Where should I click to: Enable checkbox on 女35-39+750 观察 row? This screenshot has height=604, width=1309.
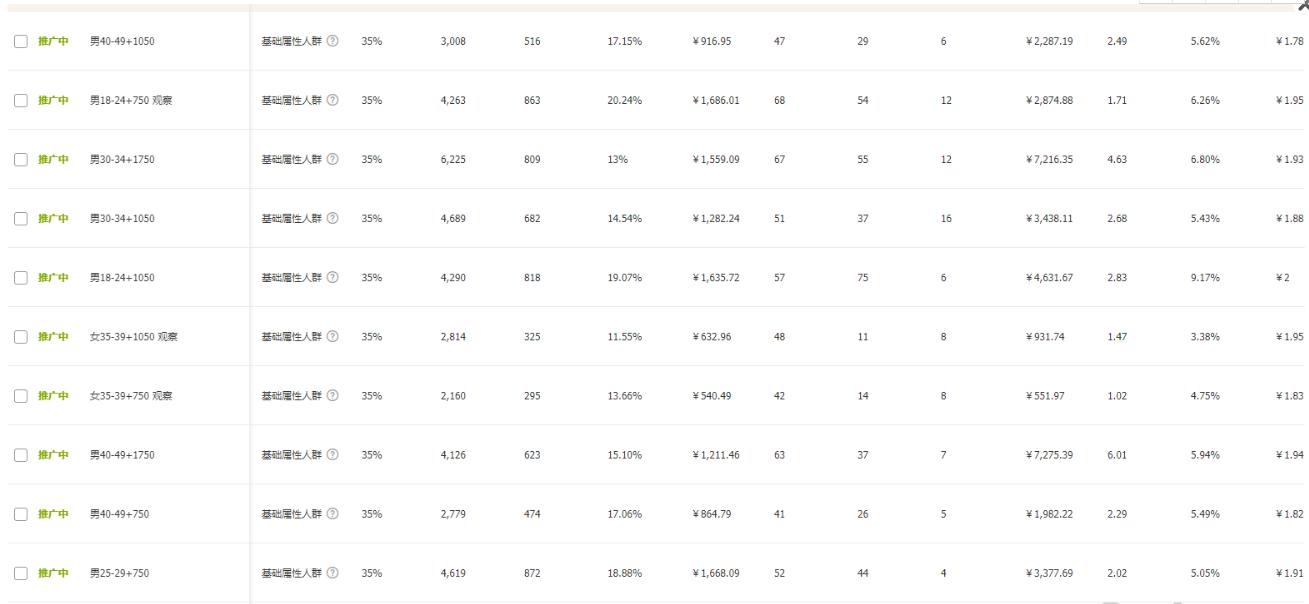point(21,395)
